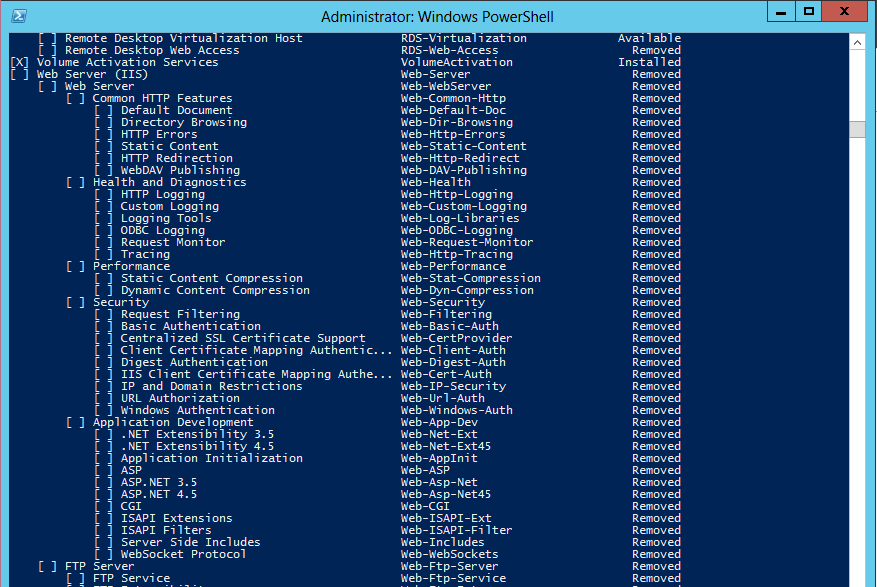Click the "Request Filtering" display name
This screenshot has height=587, width=877.
click(181, 315)
